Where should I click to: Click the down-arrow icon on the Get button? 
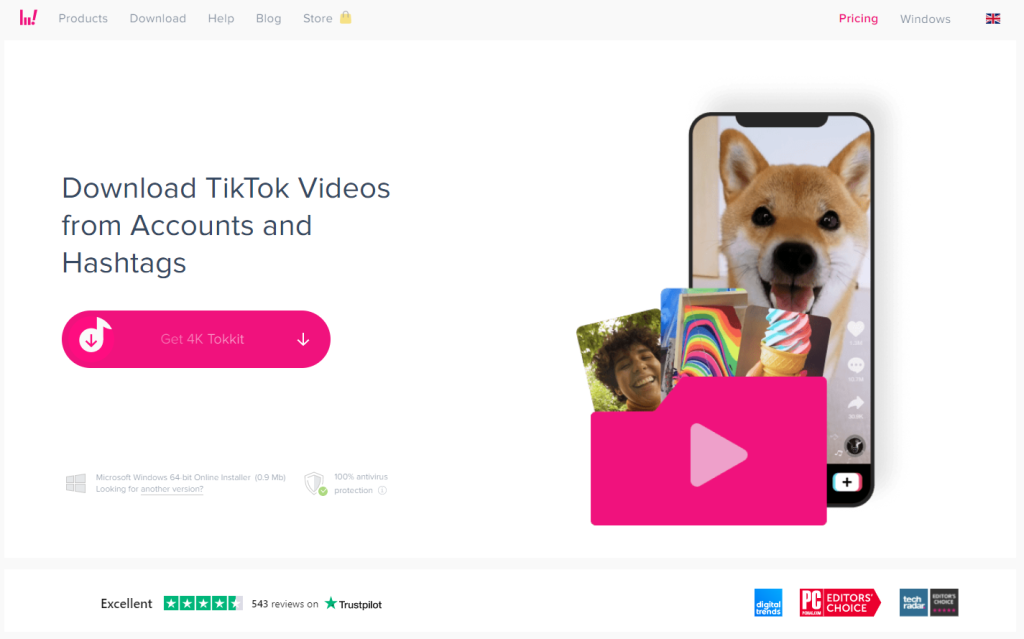point(302,339)
